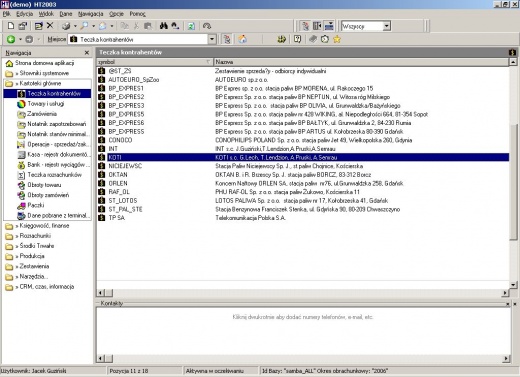Sort by the Nazwa column header

[361, 62]
